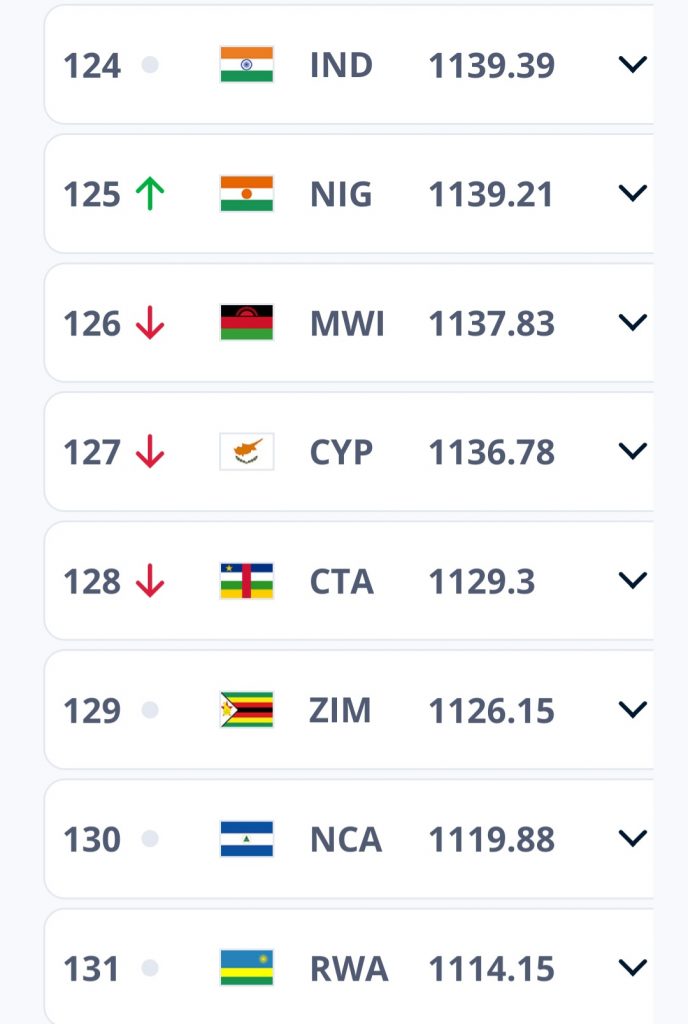Image resolution: width=688 pixels, height=1024 pixels.
Task: Click the Cyprus flag icon
Action: [247, 451]
